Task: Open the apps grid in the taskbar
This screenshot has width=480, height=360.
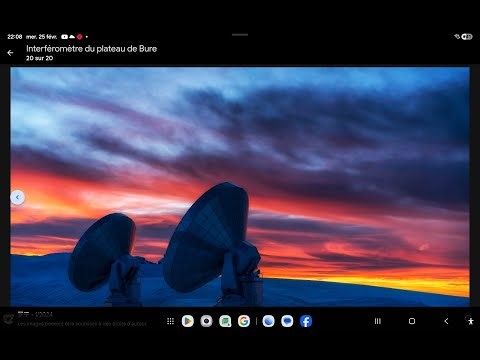Action: tap(170, 321)
